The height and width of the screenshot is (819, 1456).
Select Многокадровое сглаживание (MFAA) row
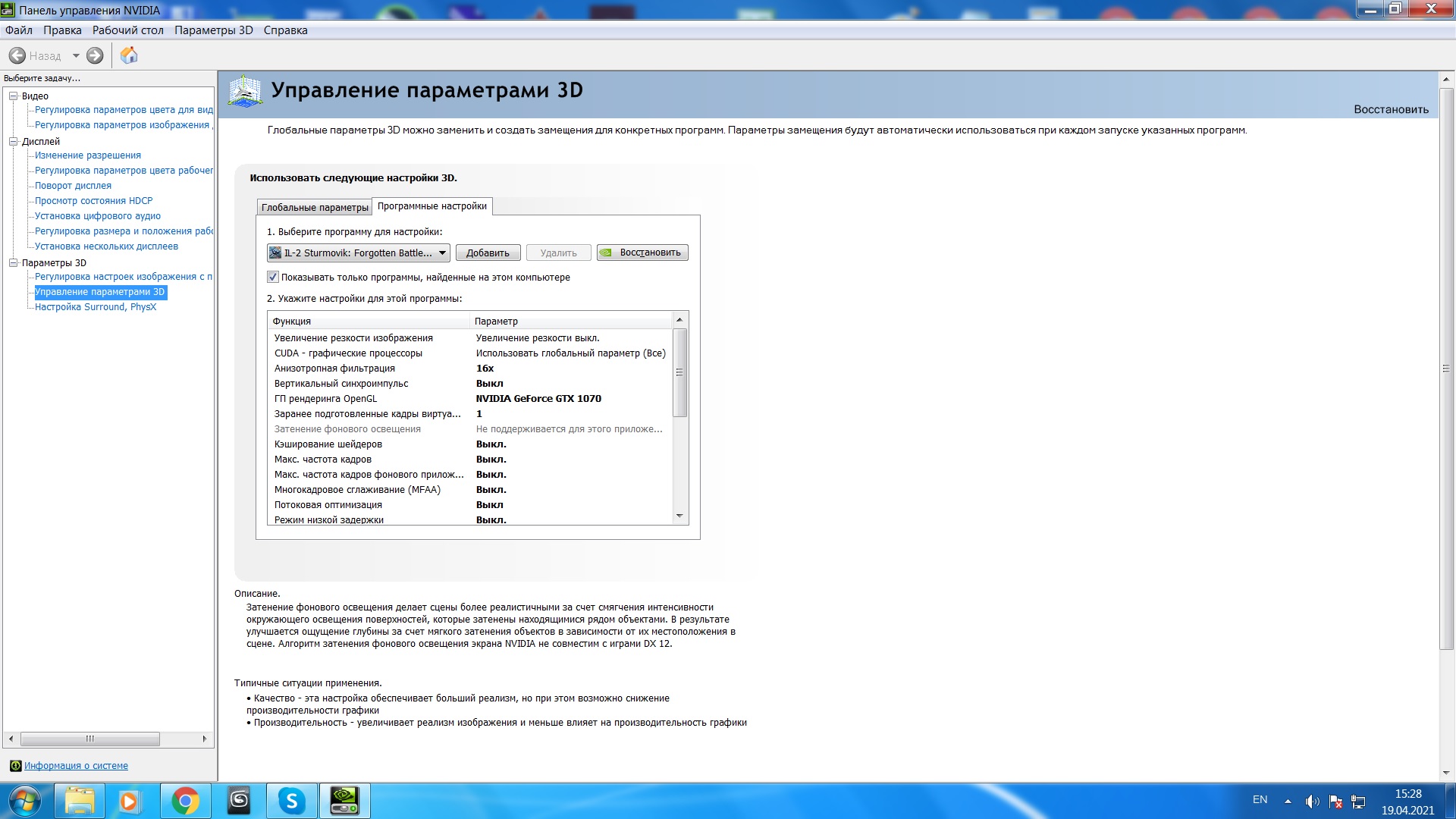pos(469,490)
